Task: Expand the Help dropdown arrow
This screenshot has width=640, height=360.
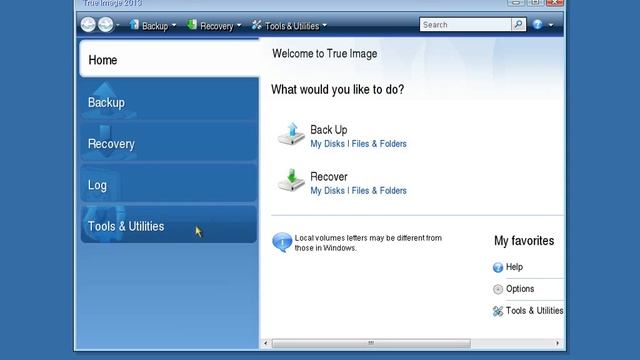Action: 551,25
